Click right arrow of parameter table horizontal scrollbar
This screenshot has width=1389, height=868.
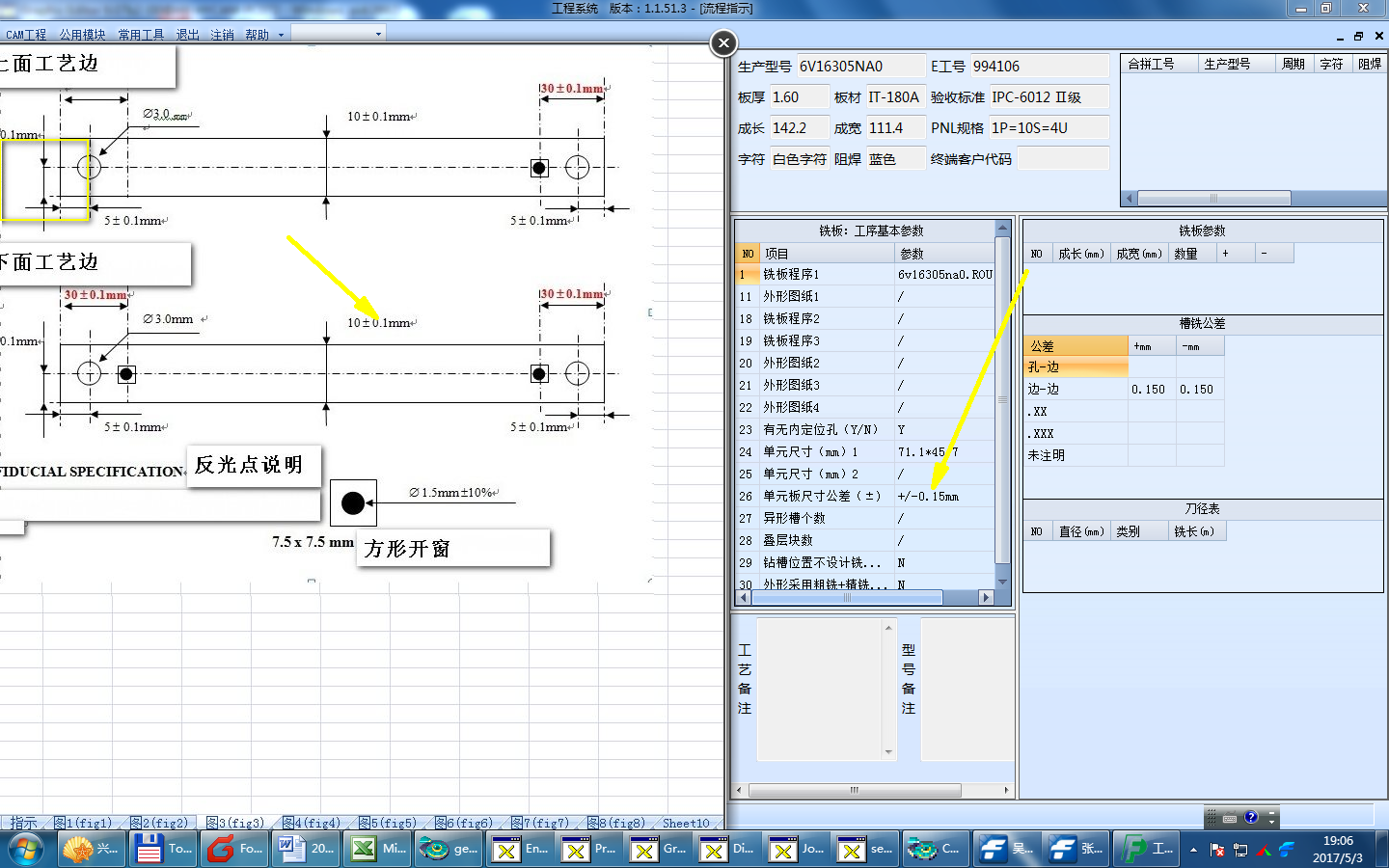click(x=986, y=598)
